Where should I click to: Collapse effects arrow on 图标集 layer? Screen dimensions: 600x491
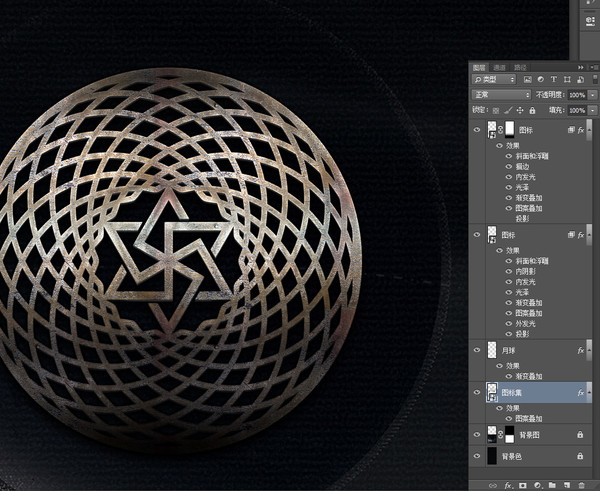coord(589,393)
